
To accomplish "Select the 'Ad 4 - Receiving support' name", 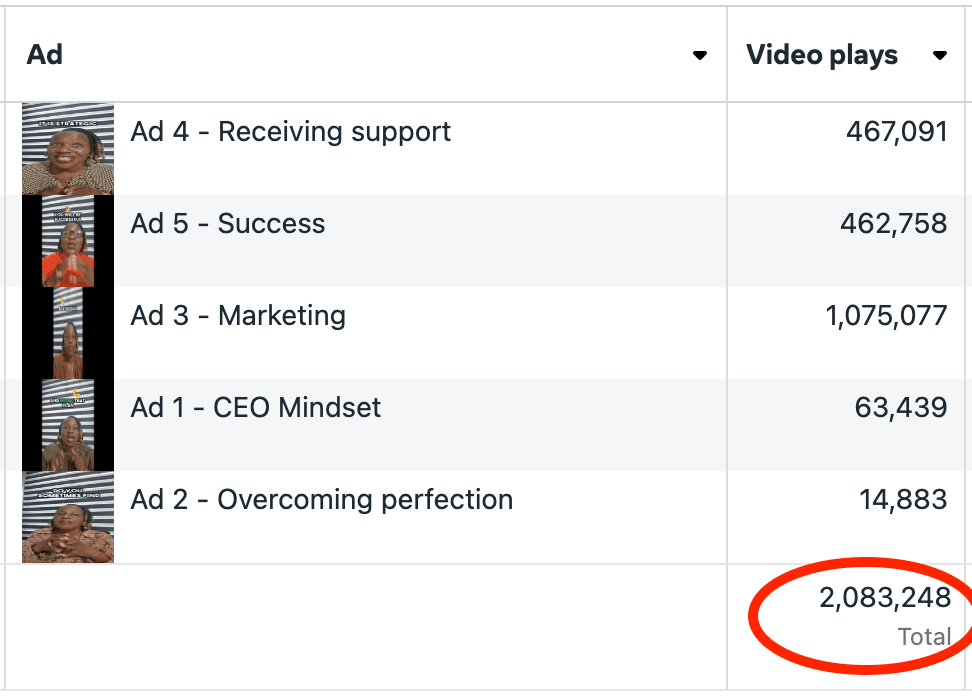I will pos(290,132).
